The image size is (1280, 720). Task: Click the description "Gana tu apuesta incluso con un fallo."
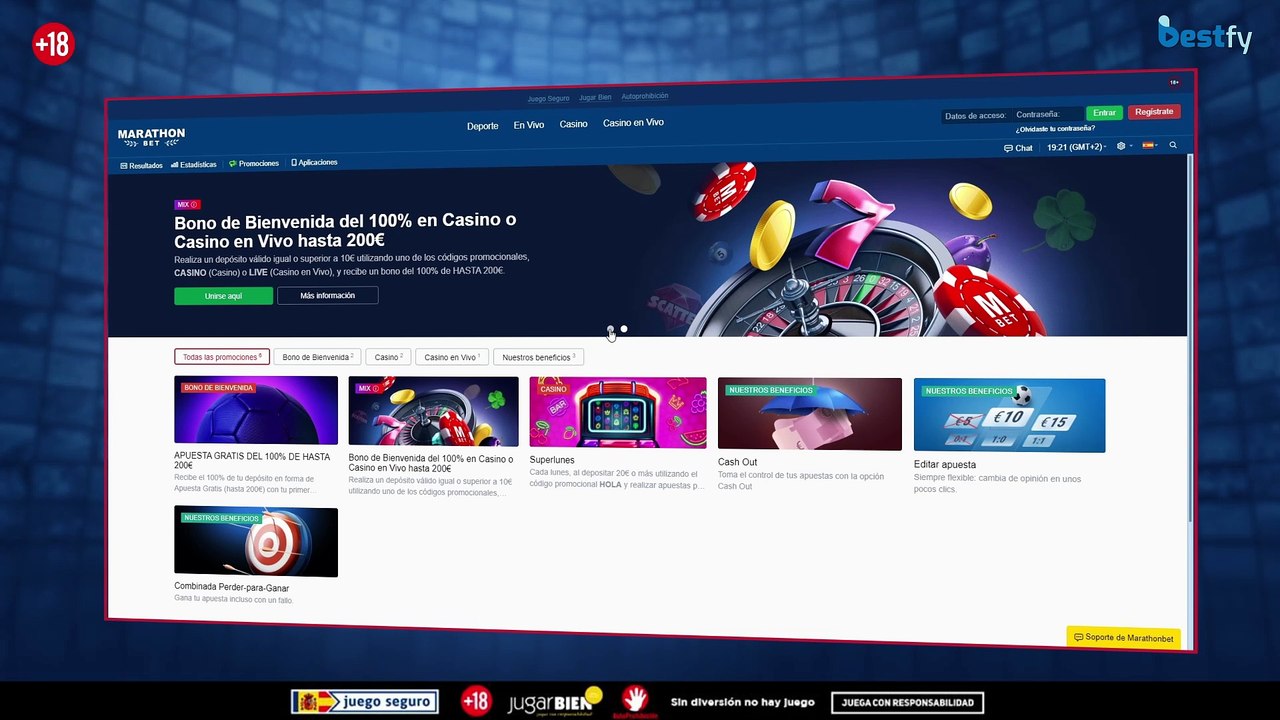click(x=234, y=600)
